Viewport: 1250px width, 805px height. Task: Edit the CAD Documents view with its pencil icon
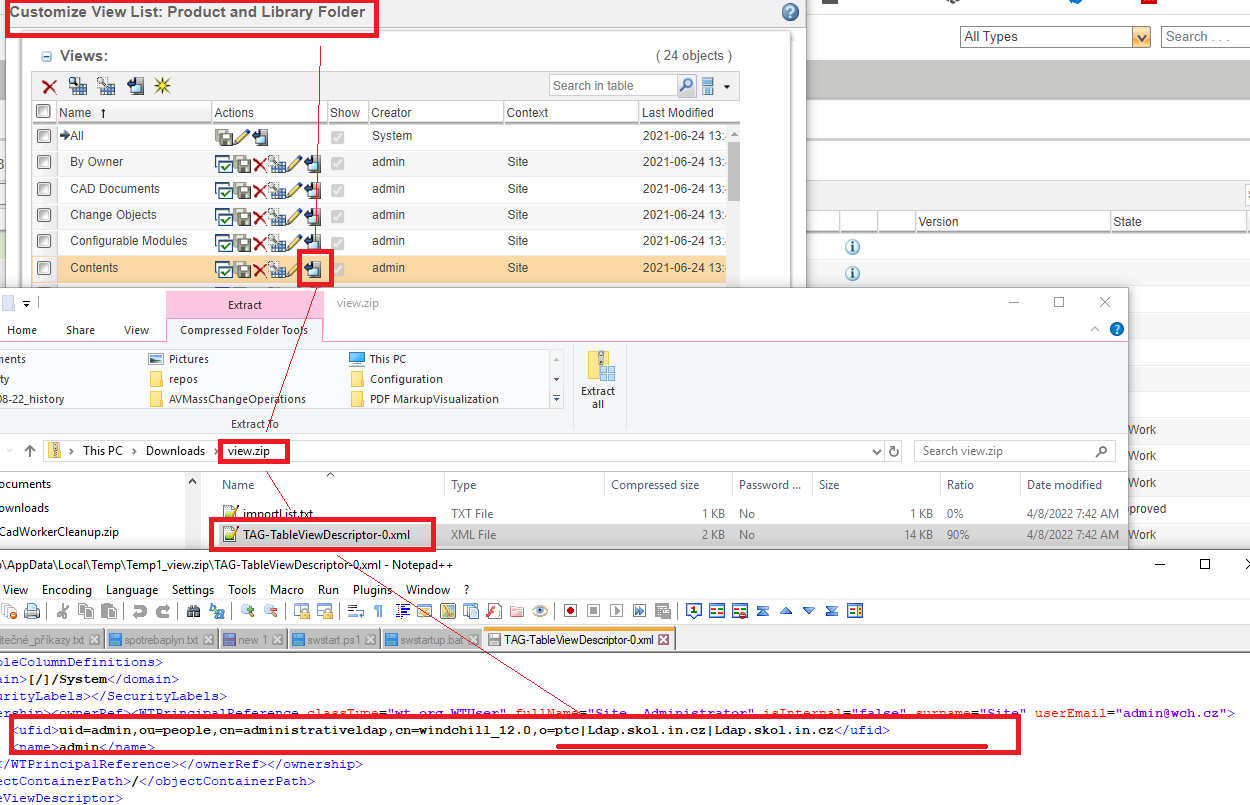coord(296,189)
